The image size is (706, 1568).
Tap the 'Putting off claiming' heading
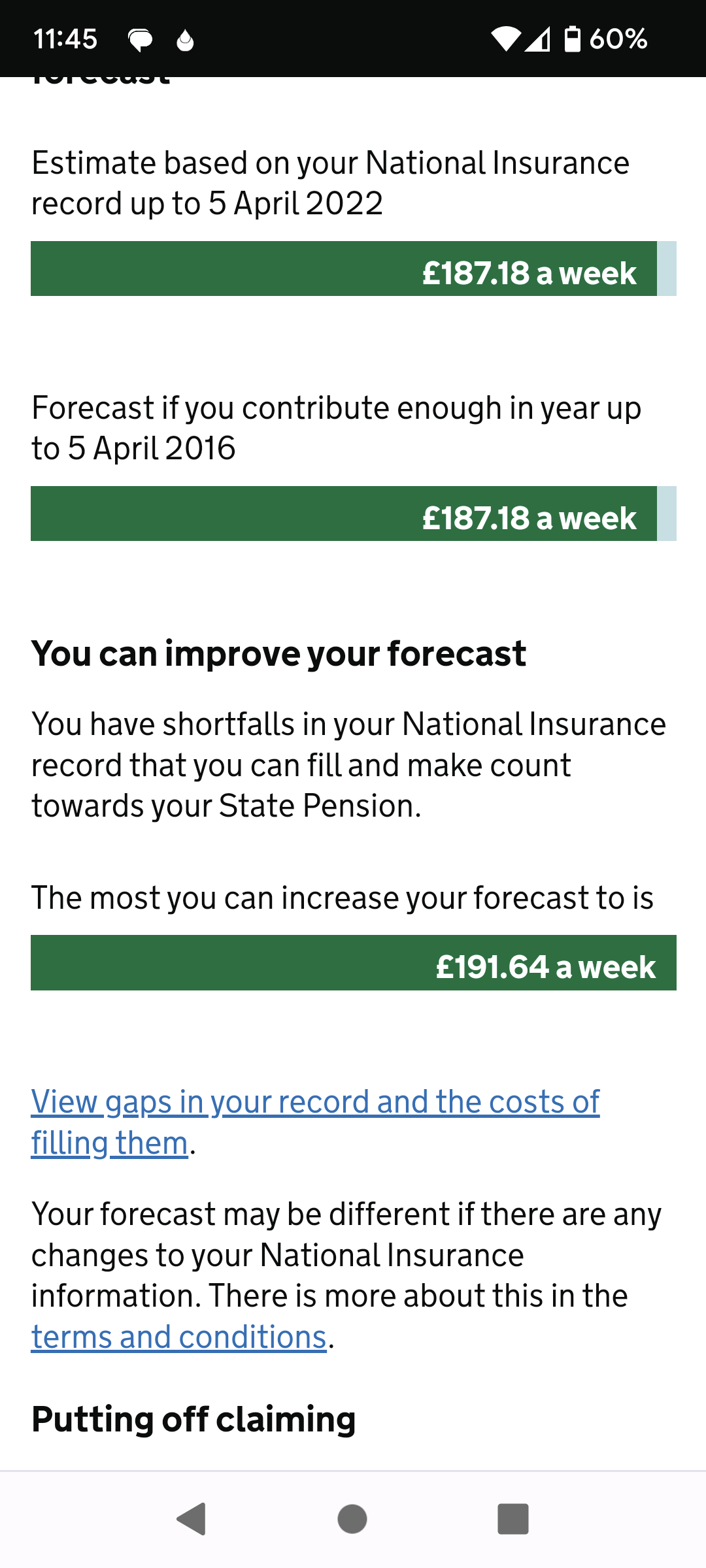(x=193, y=1419)
